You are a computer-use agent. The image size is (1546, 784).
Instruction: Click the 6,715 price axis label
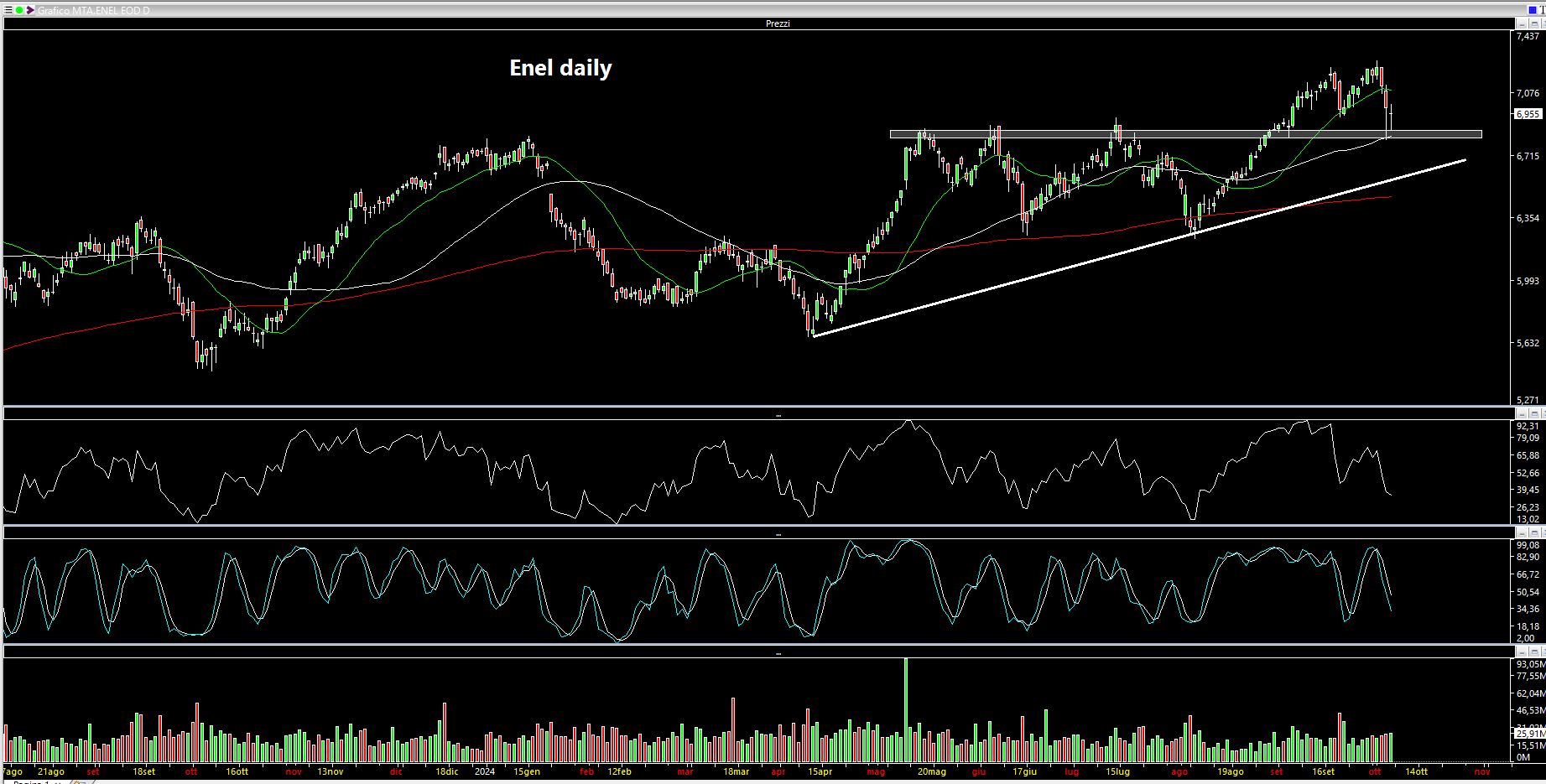[x=1528, y=156]
